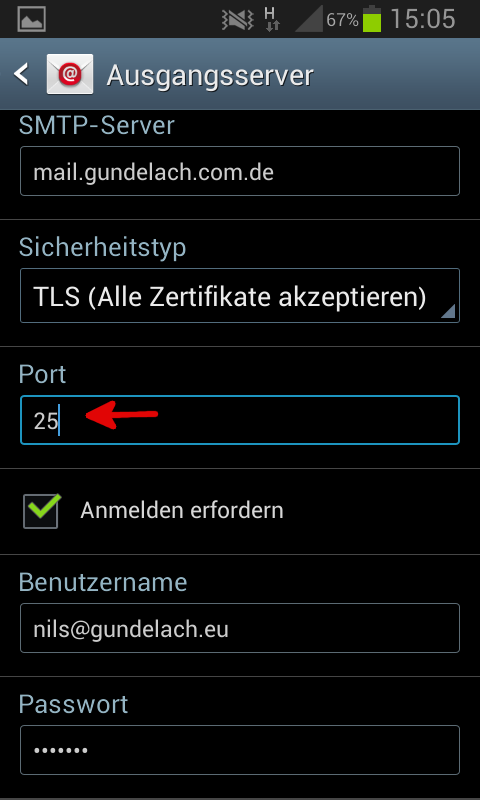Tap the back arrow in the header

[x=21, y=74]
